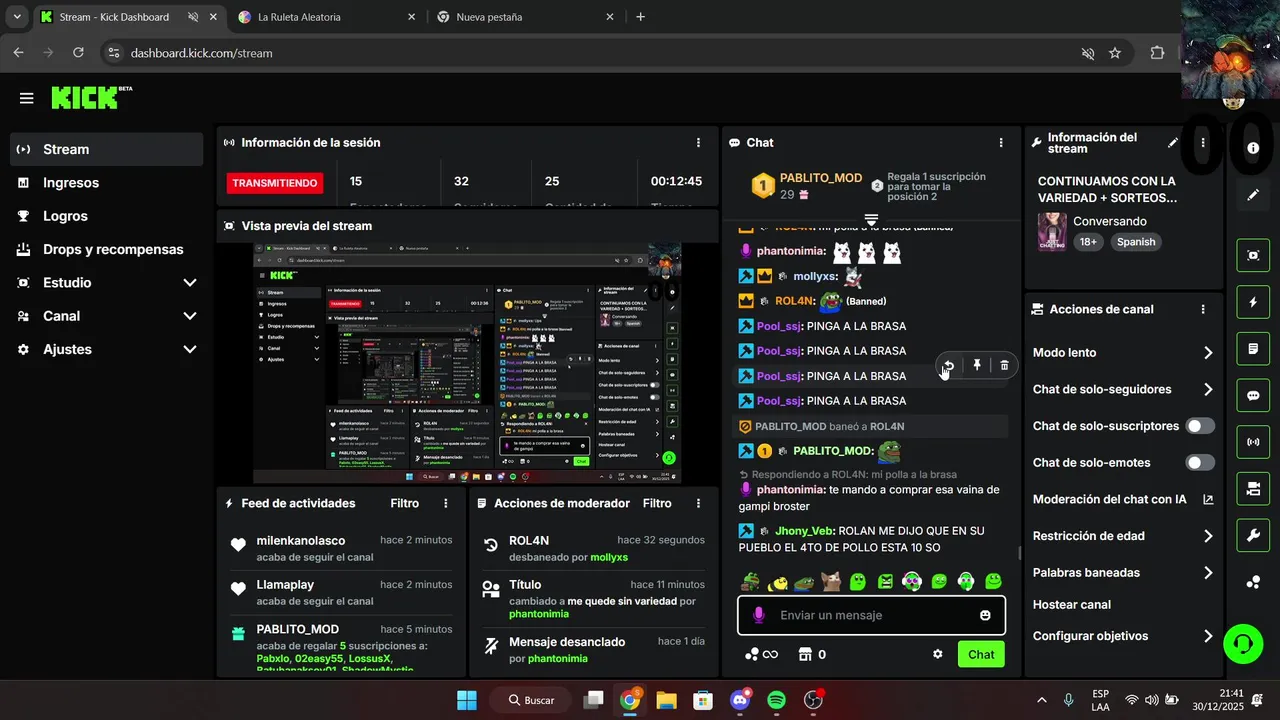Reply to the hovered Pool_ssj message
The image size is (1280, 720).
948,365
